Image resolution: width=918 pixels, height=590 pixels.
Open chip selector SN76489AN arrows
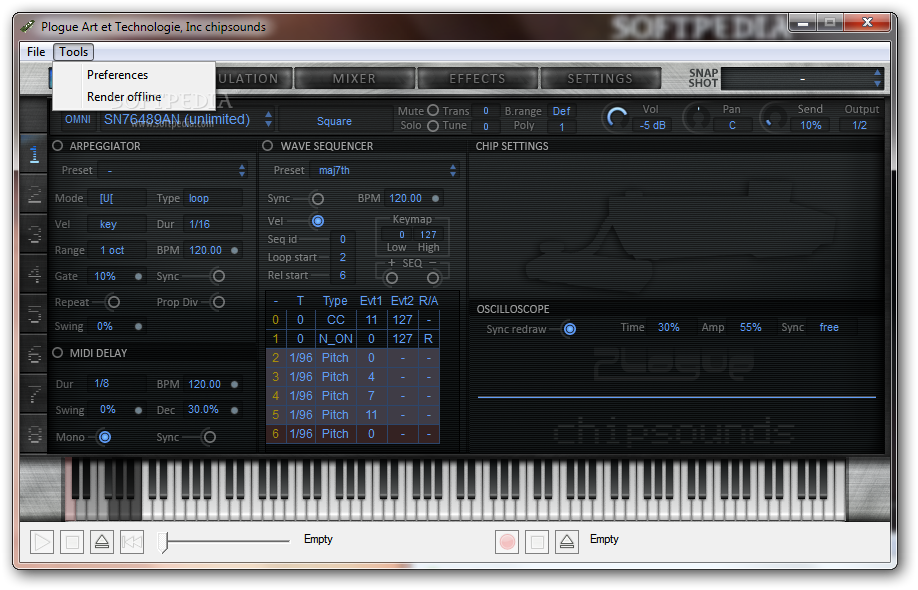click(268, 119)
